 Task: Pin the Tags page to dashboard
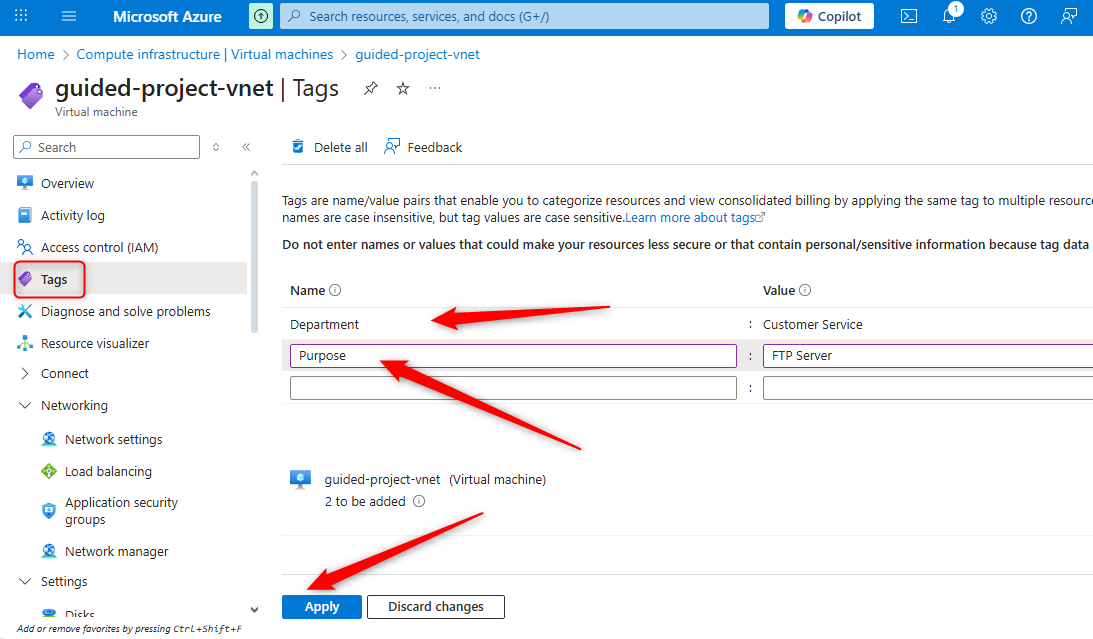pyautogui.click(x=371, y=88)
